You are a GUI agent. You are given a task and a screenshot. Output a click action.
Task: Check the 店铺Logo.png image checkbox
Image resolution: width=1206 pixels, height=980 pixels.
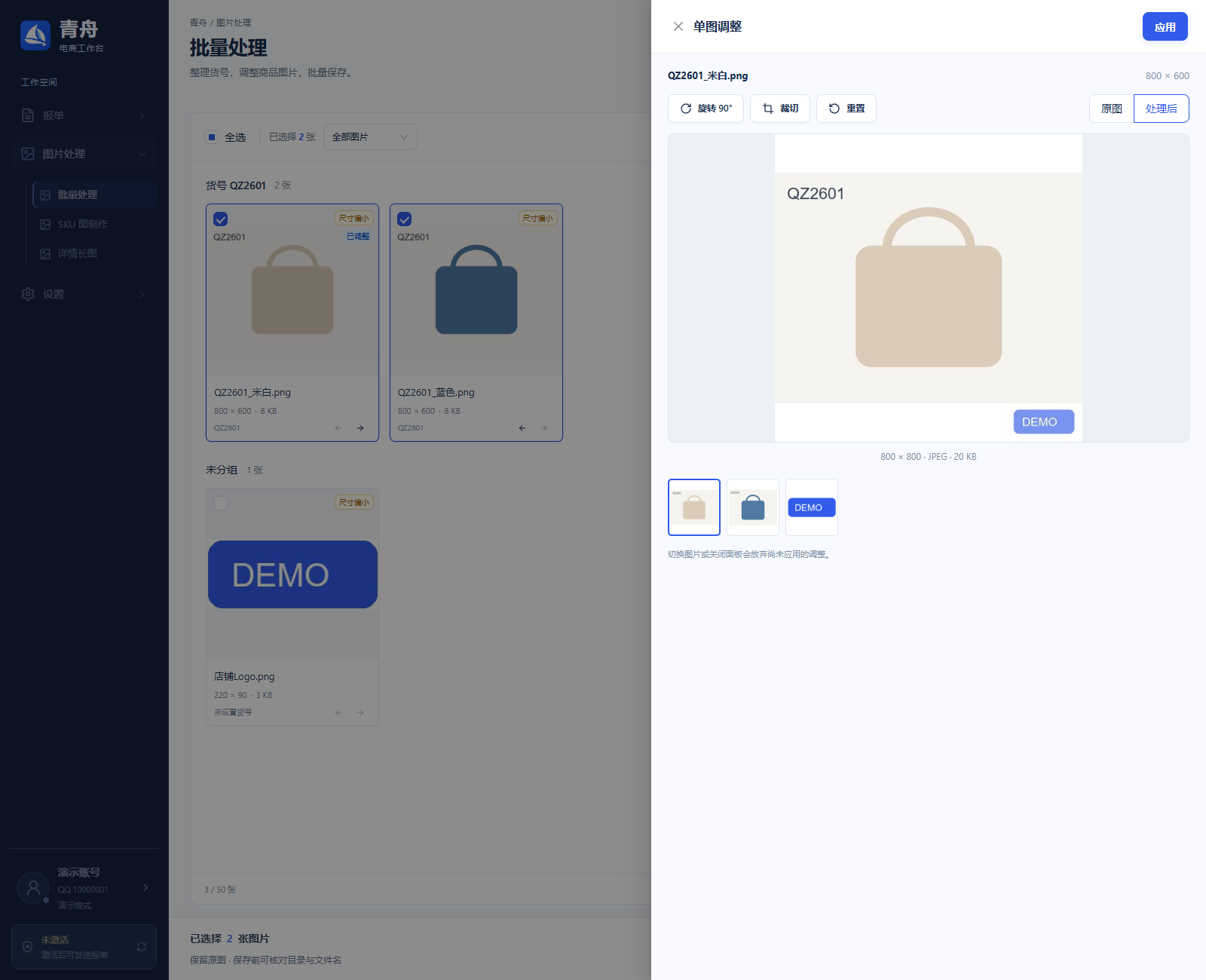[221, 503]
